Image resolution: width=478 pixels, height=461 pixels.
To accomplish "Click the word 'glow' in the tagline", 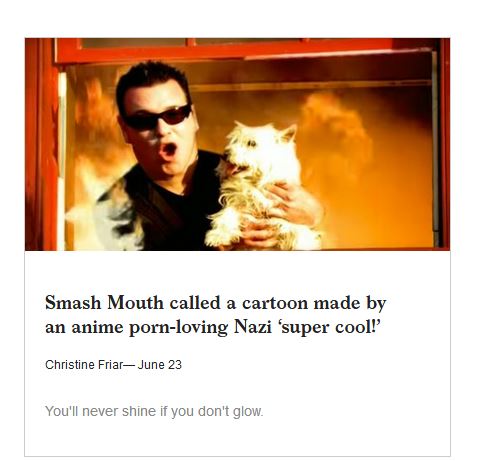I will click(x=247, y=412).
